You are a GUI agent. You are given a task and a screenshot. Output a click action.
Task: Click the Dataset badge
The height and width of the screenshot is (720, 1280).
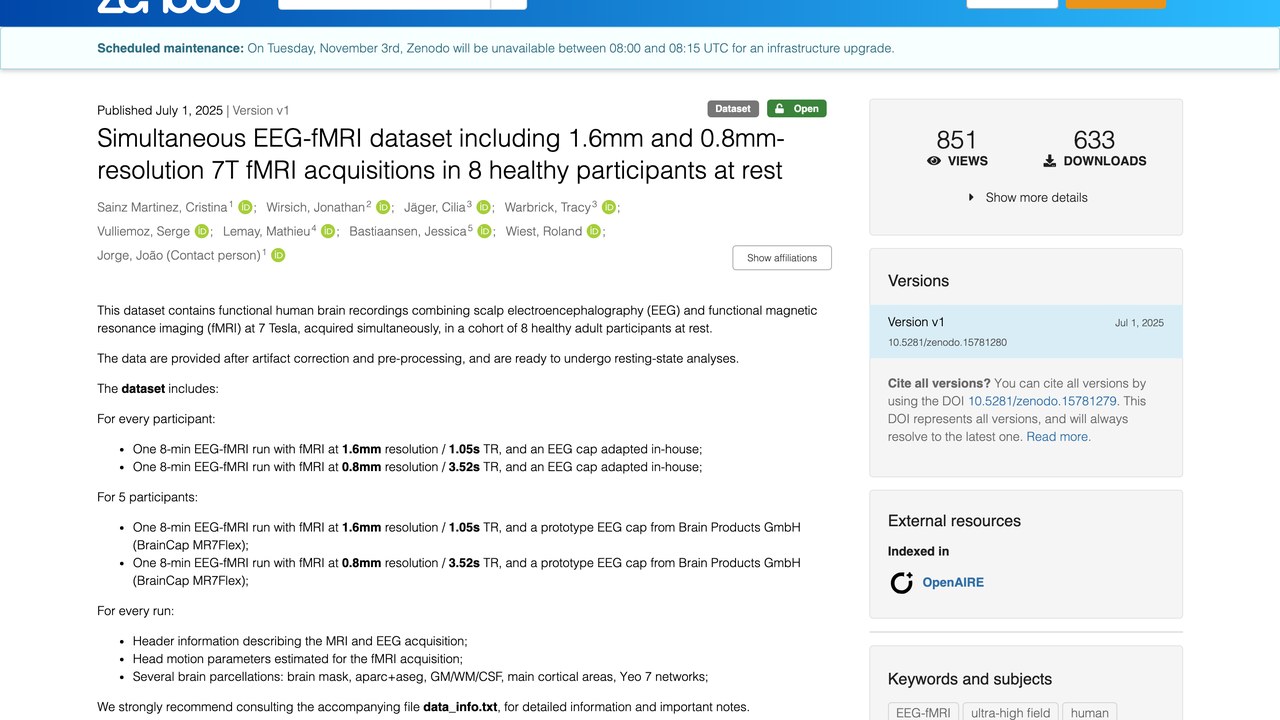pos(733,109)
